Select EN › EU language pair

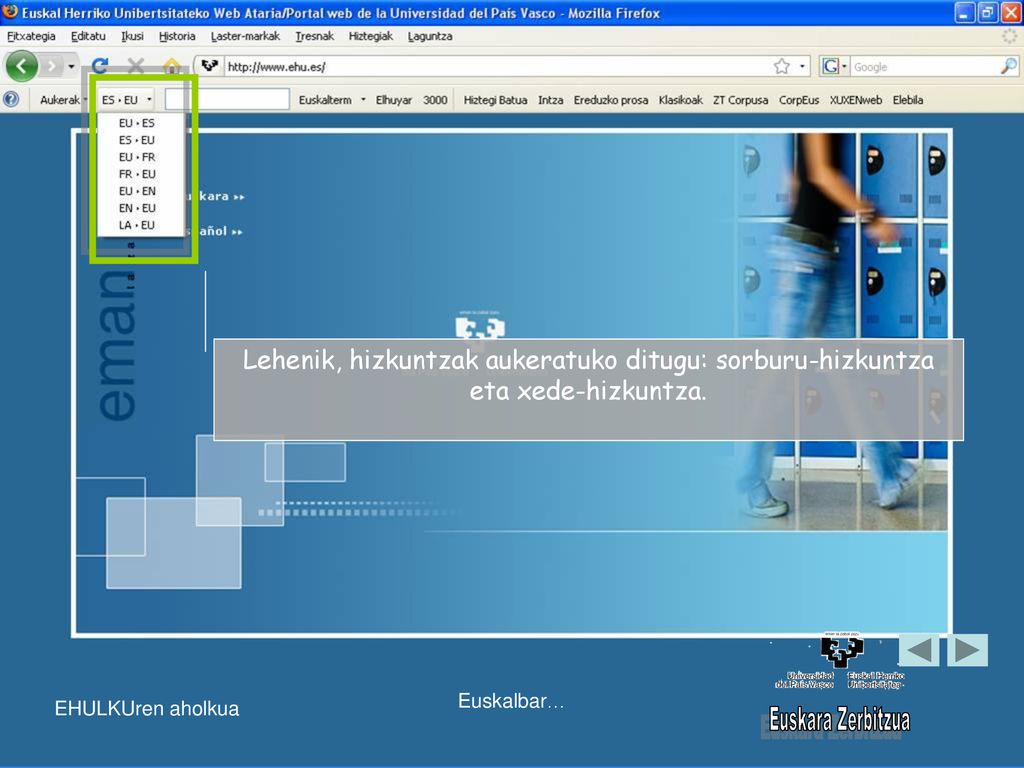pyautogui.click(x=137, y=208)
